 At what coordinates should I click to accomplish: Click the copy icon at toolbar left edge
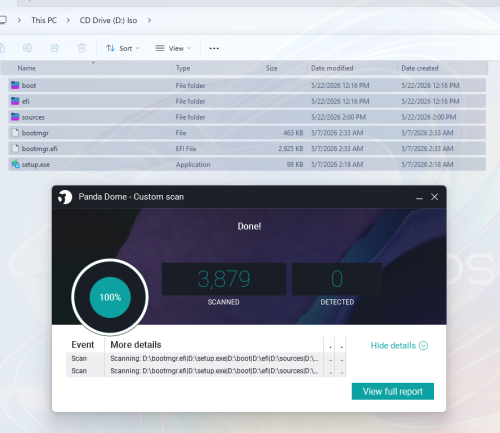coord(2,48)
